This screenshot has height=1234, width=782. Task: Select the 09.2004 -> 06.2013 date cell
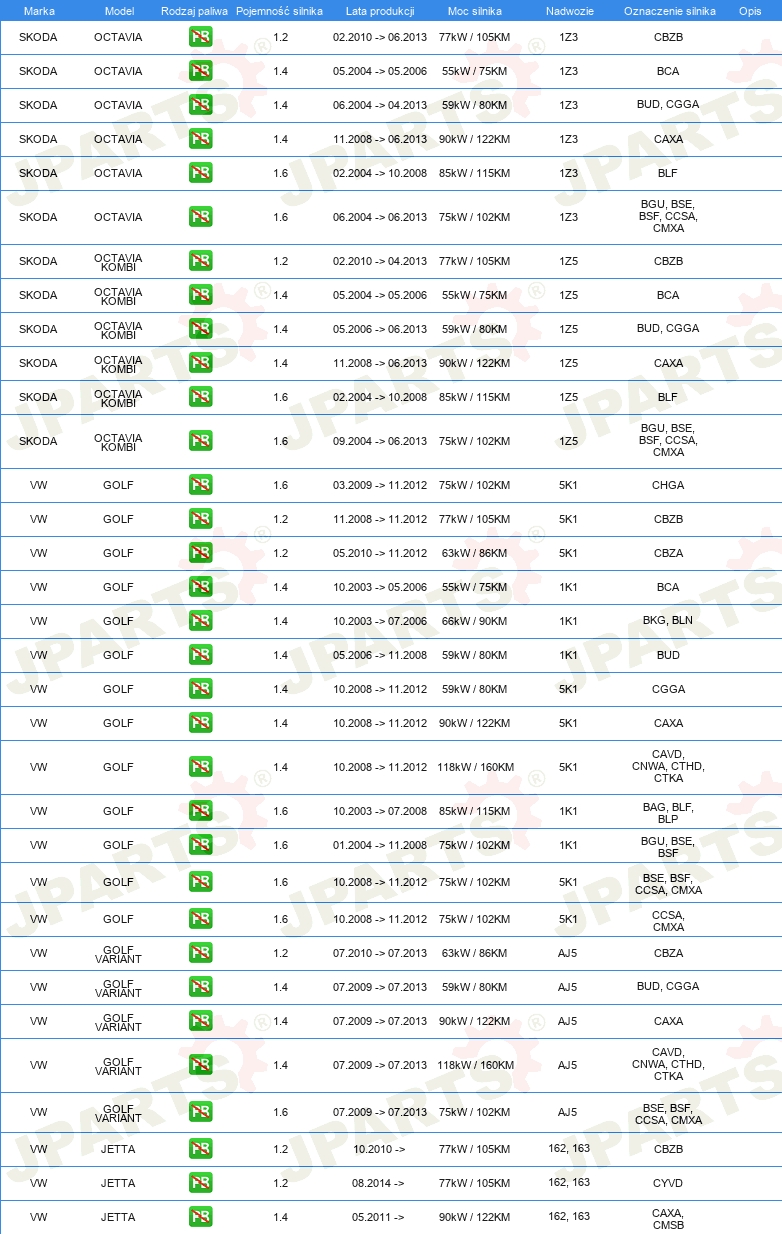coord(380,441)
